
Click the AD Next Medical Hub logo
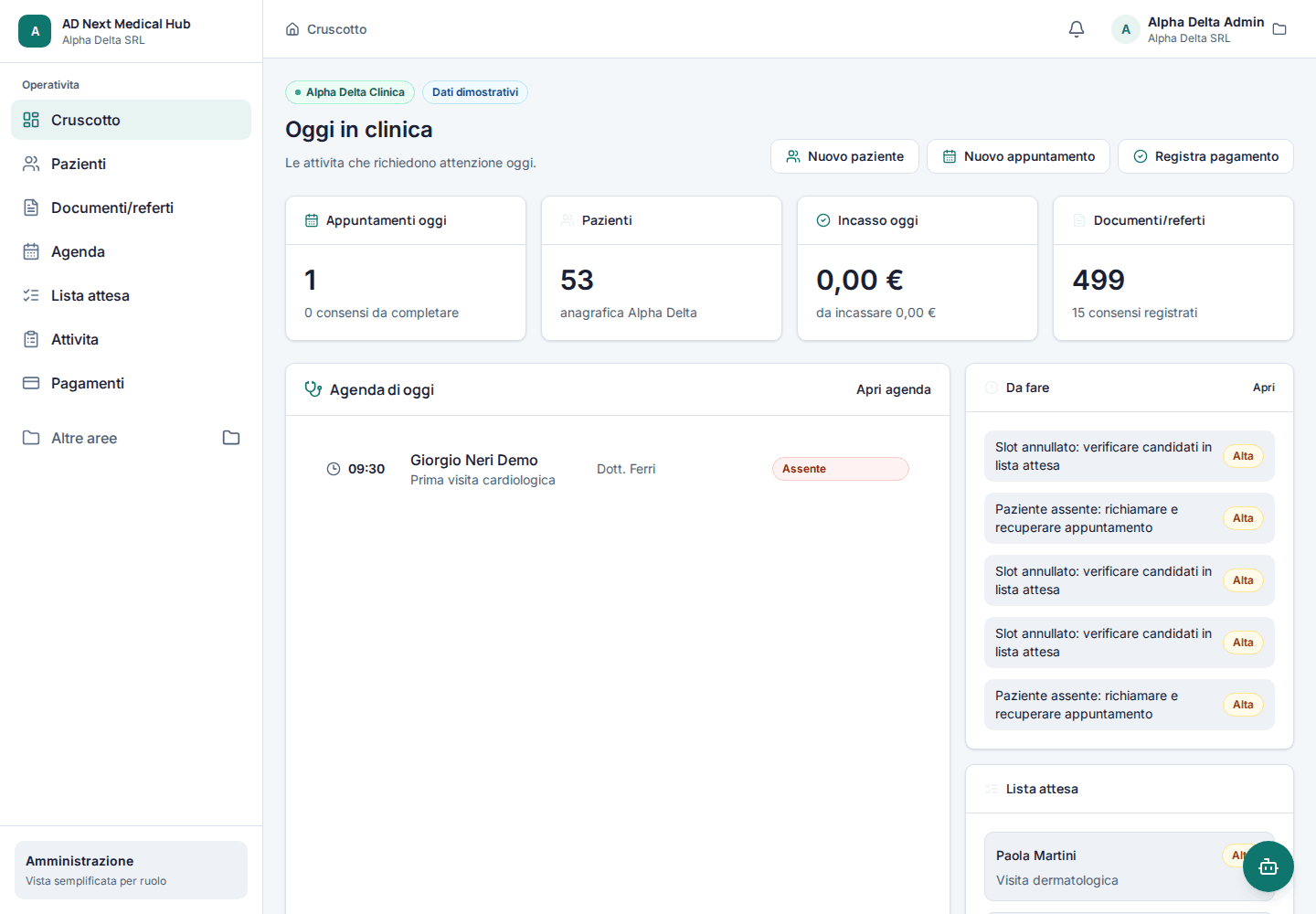click(35, 31)
